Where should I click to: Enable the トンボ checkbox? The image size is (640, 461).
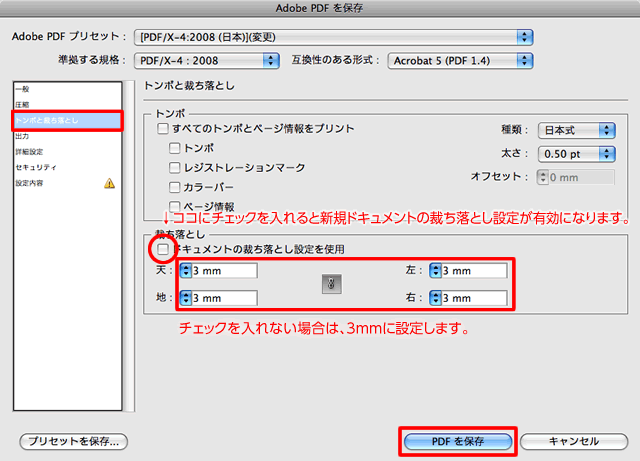(x=174, y=148)
